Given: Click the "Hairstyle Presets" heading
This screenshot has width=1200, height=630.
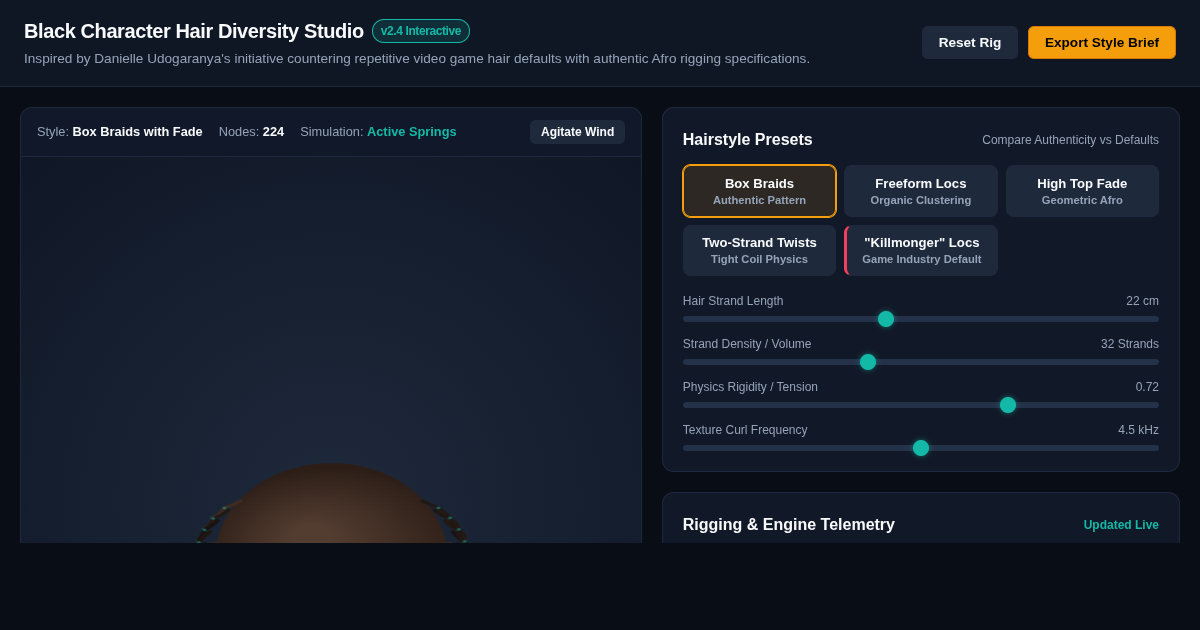Looking at the screenshot, I should pyautogui.click(x=748, y=140).
